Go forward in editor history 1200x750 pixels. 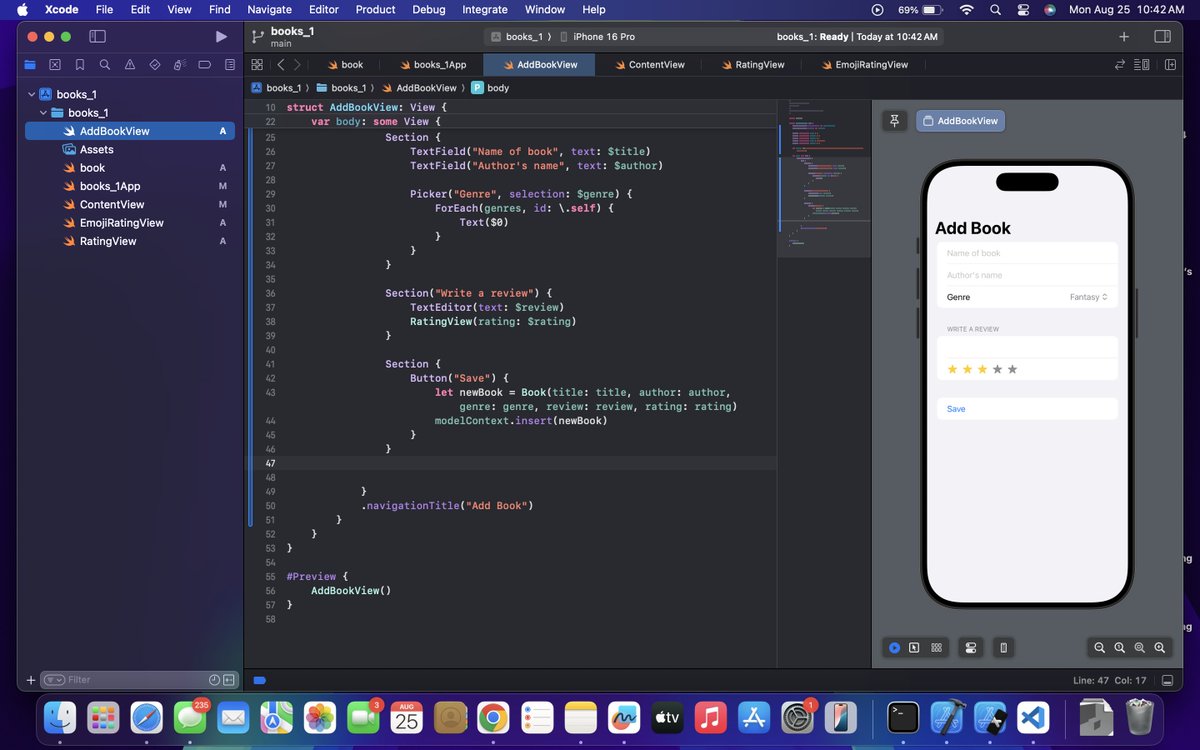click(x=298, y=64)
